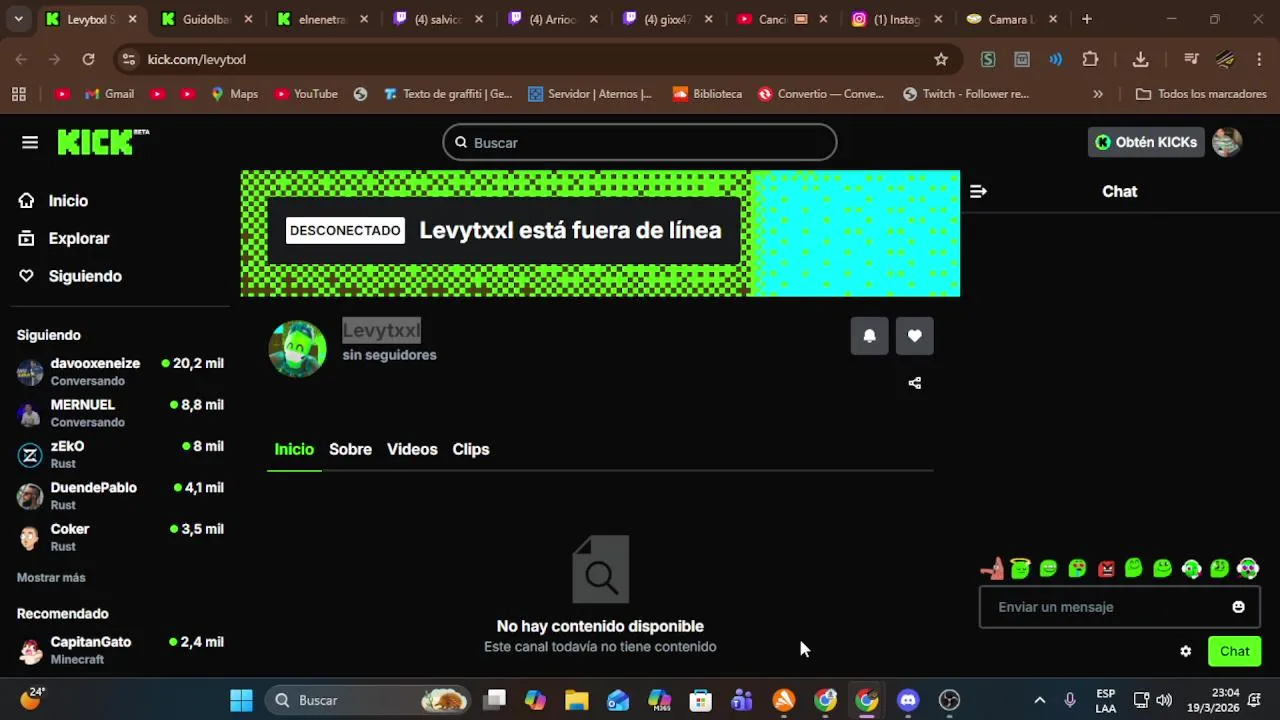Open Gmail bookmark
This screenshot has width=1280, height=720.
tap(110, 94)
